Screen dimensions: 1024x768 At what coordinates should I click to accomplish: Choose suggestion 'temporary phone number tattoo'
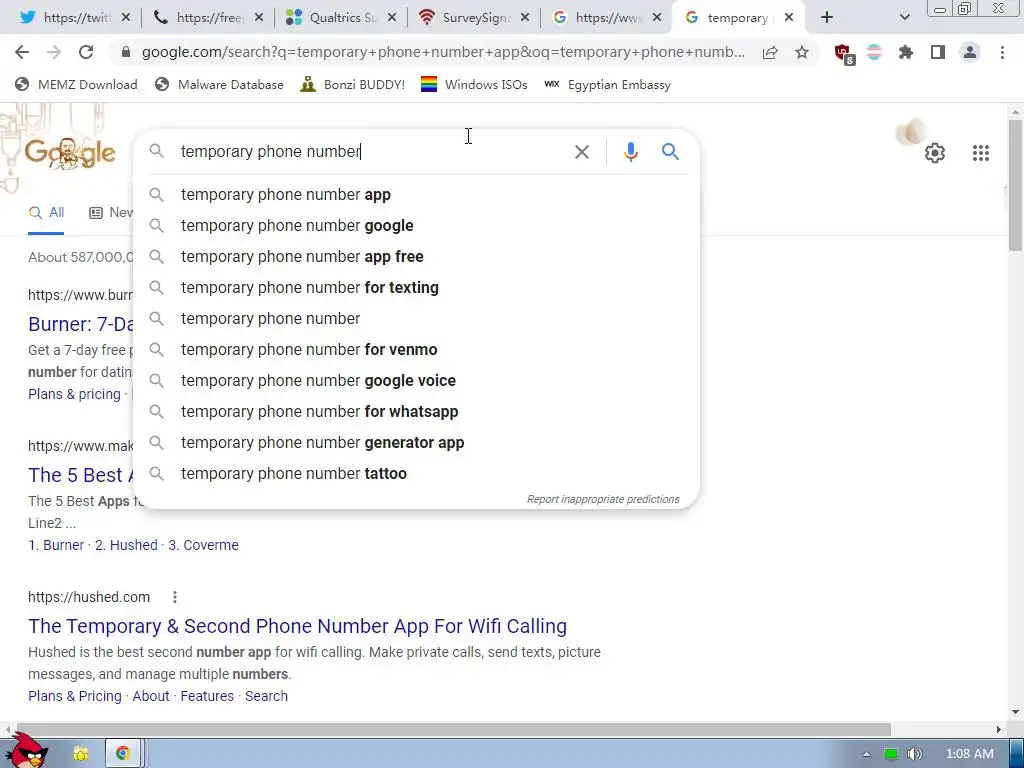click(x=416, y=473)
